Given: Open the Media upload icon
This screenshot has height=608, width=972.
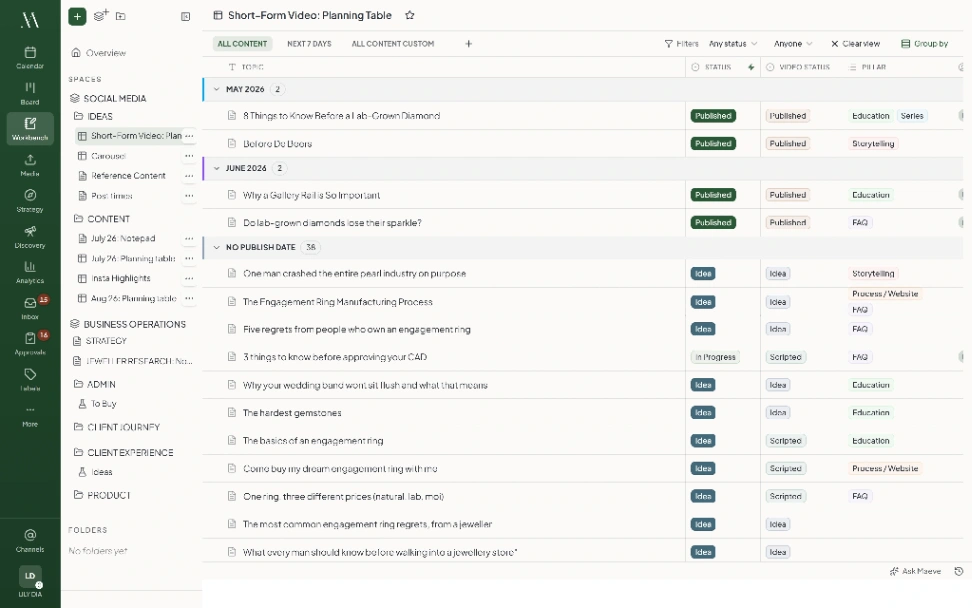Looking at the screenshot, I should [x=30, y=165].
